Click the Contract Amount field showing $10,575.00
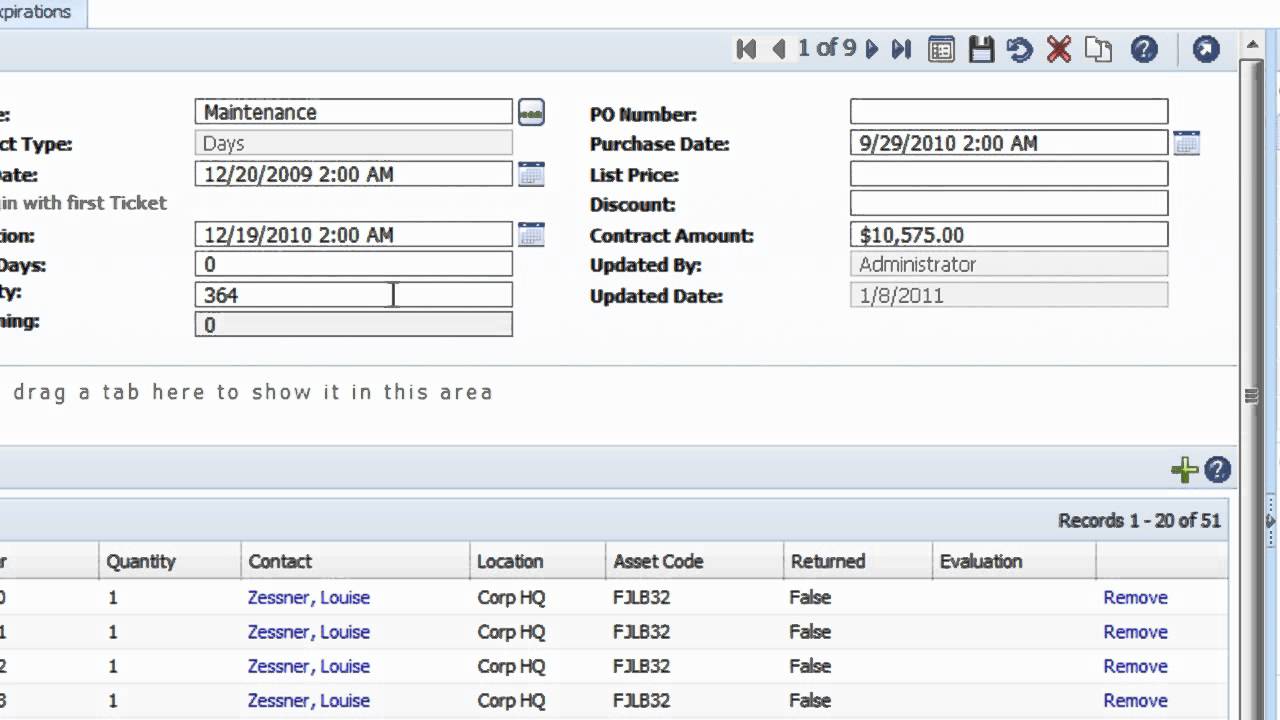 point(1009,235)
